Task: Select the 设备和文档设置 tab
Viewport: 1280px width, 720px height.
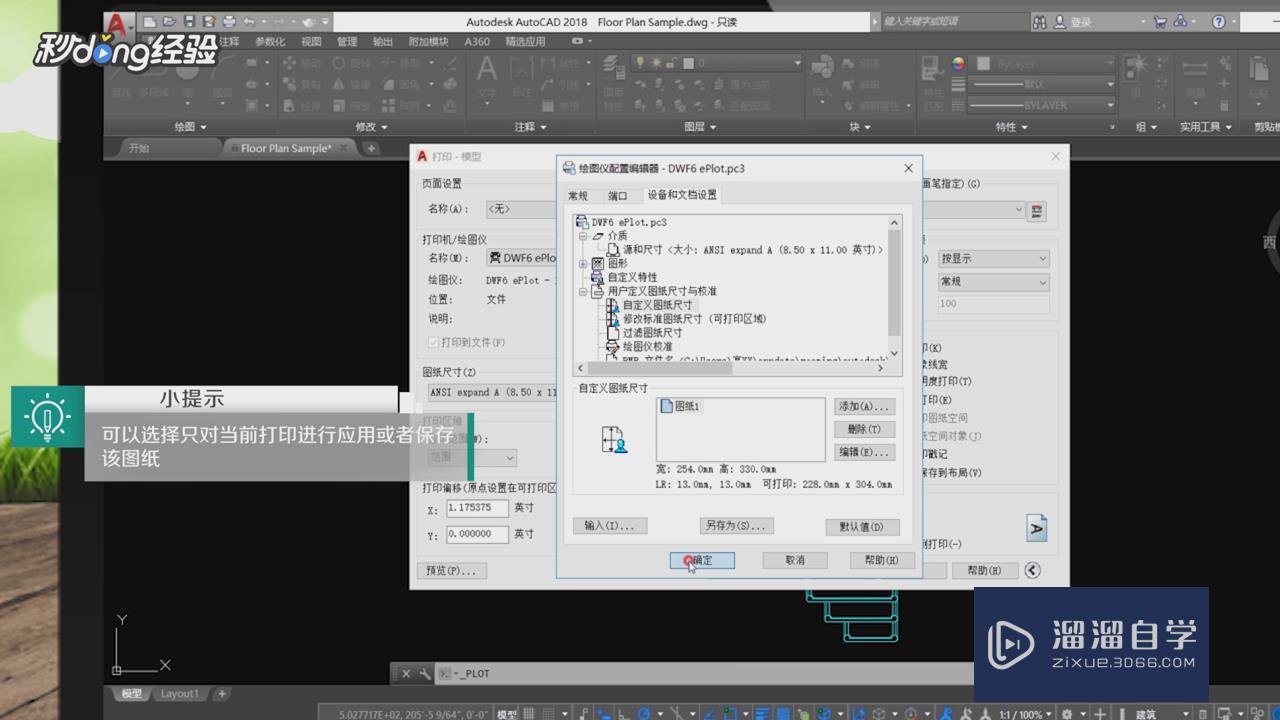Action: point(682,195)
